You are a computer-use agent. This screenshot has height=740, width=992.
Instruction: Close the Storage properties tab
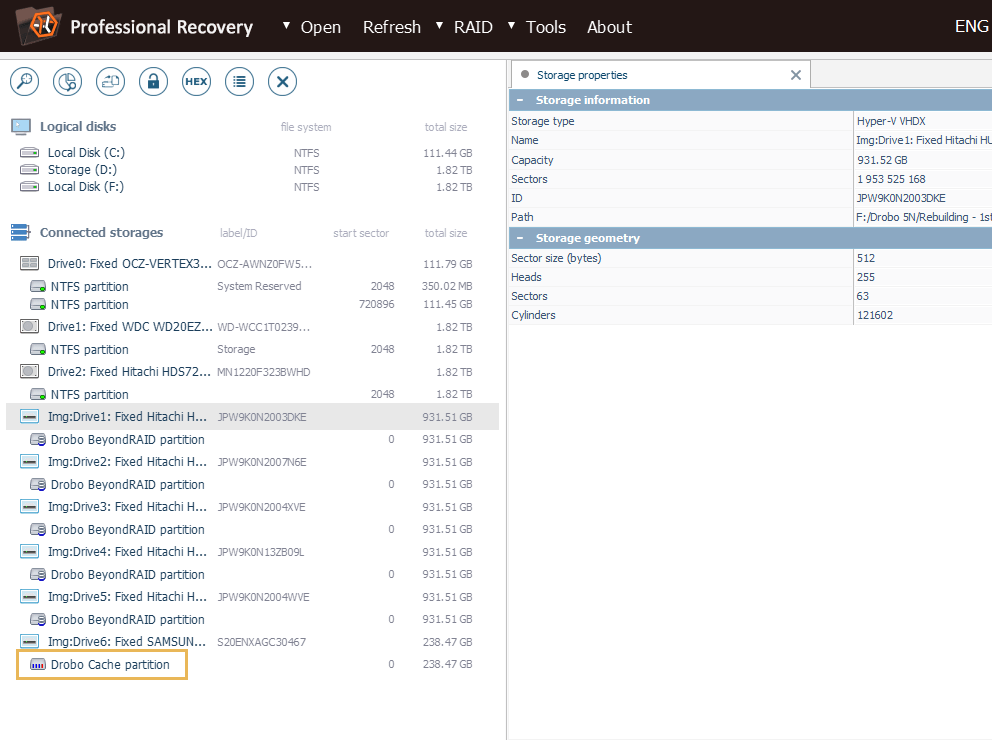click(x=796, y=75)
